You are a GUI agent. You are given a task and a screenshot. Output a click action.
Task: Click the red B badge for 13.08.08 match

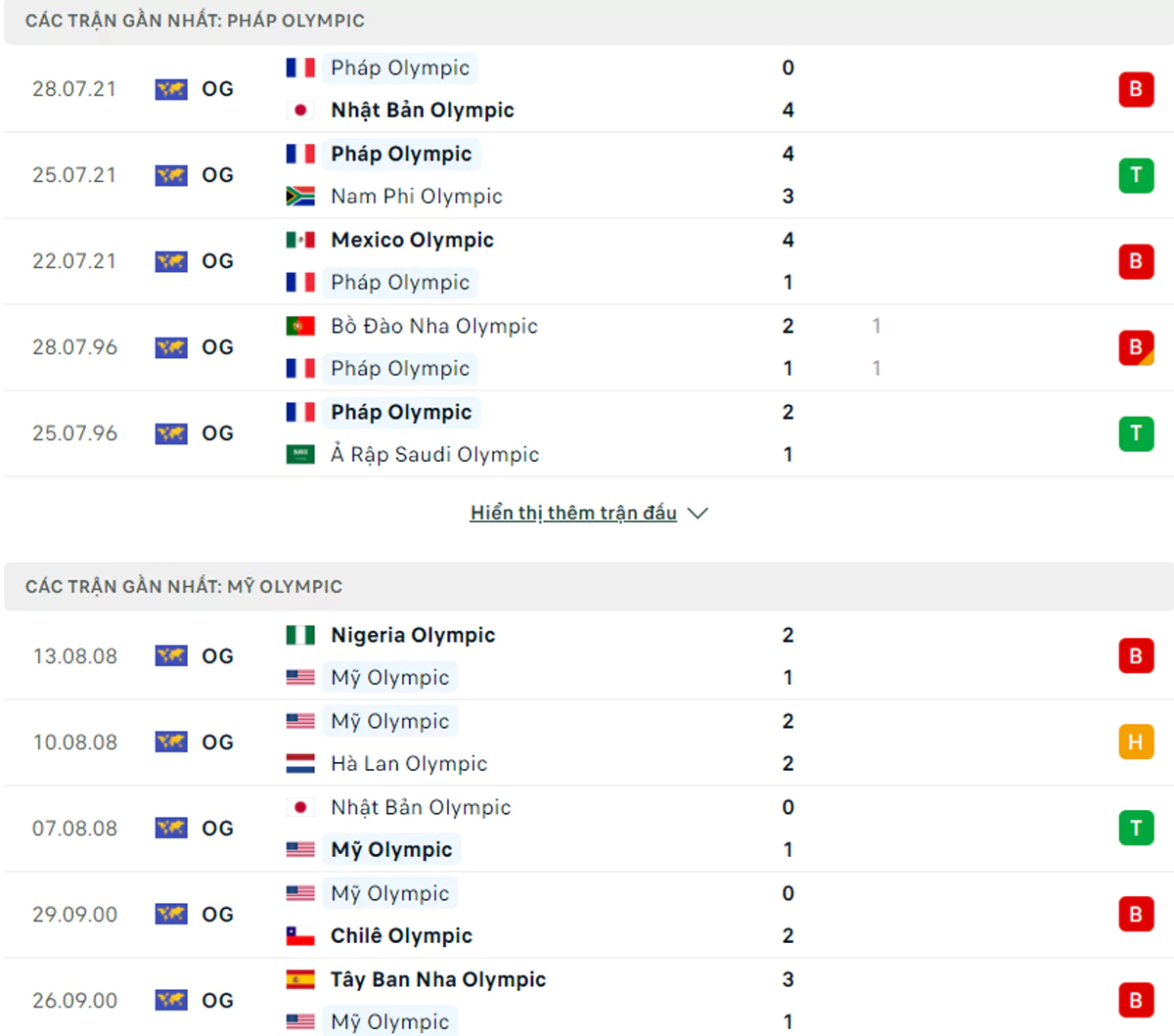[x=1136, y=655]
